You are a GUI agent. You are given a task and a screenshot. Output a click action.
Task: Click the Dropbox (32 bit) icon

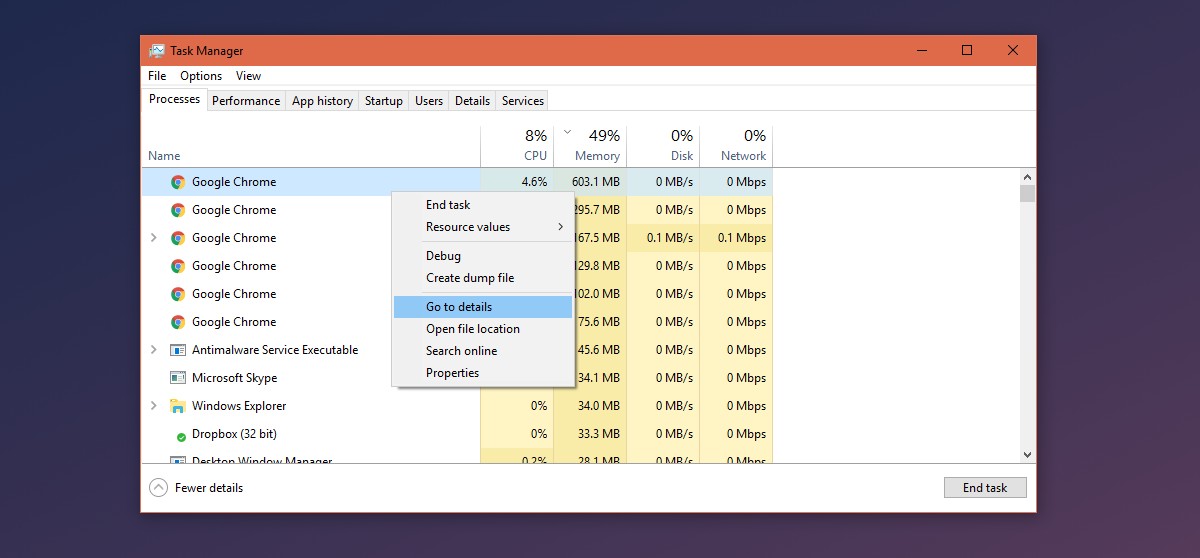181,436
